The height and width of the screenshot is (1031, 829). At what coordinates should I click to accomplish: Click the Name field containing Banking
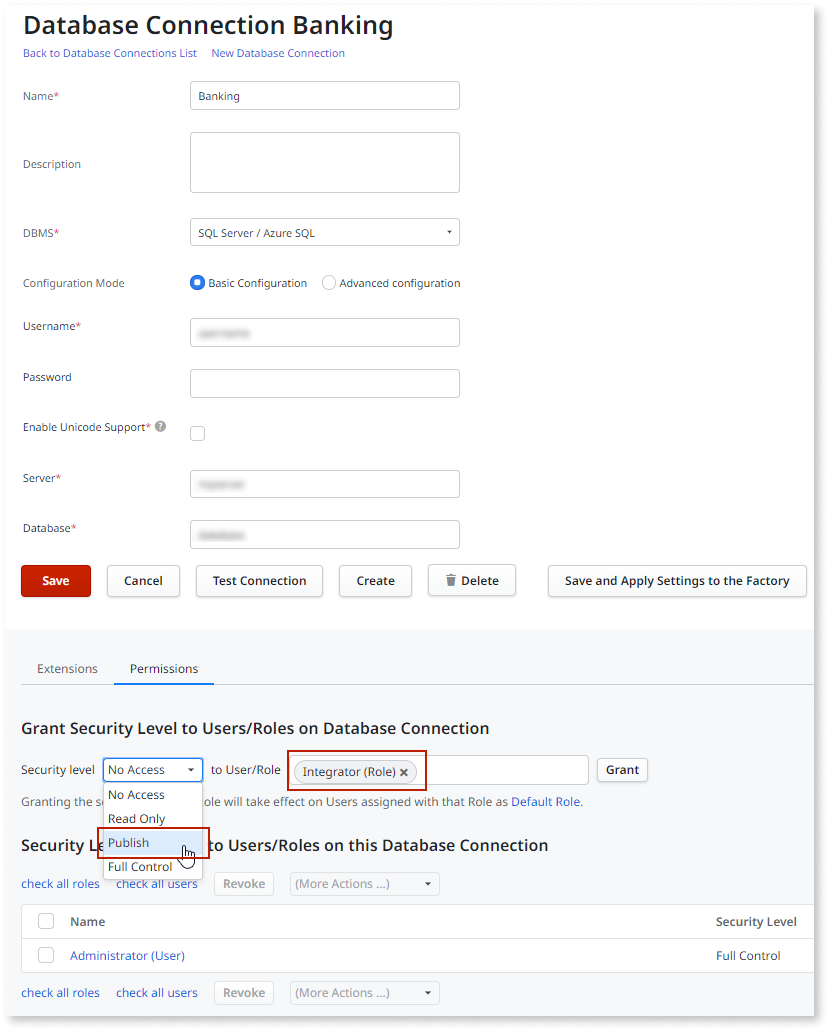coord(325,95)
